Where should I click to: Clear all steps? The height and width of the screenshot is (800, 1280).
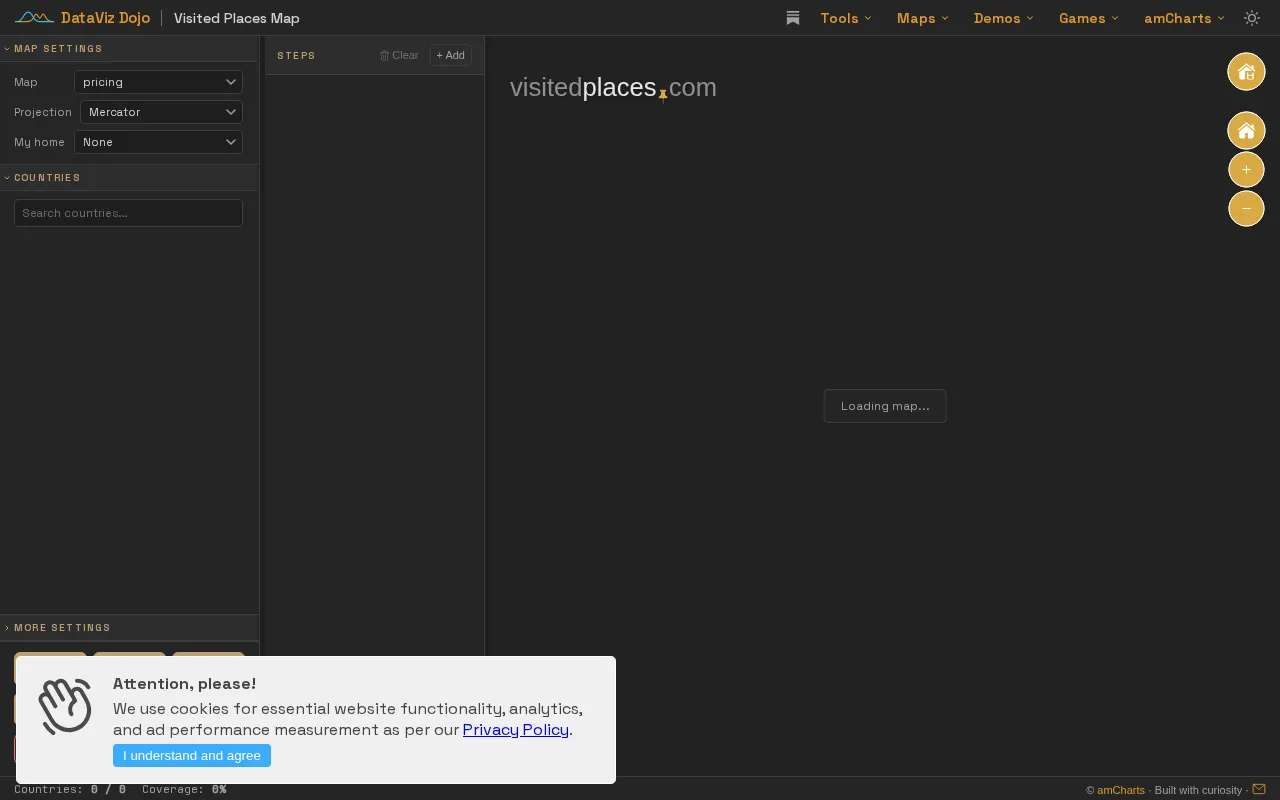pyautogui.click(x=399, y=55)
